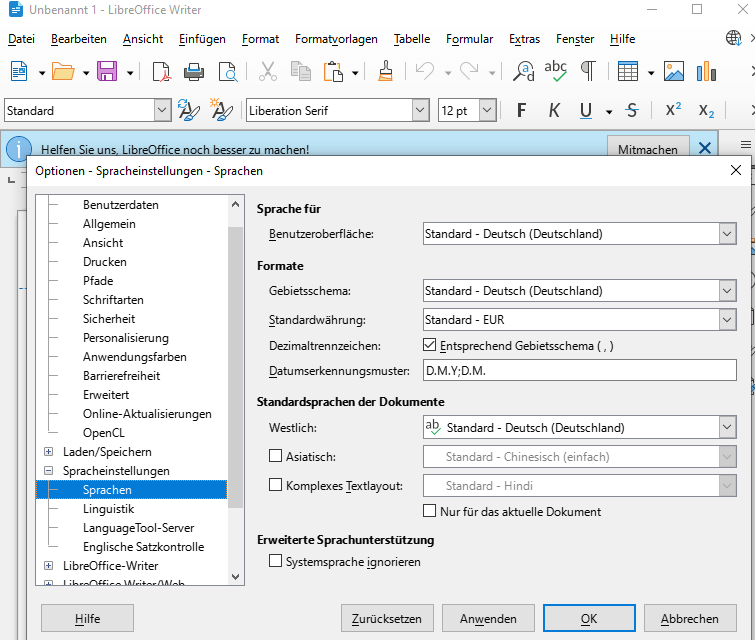
Task: Open the paragraph style Standard dropdown arrow
Action: (162, 110)
